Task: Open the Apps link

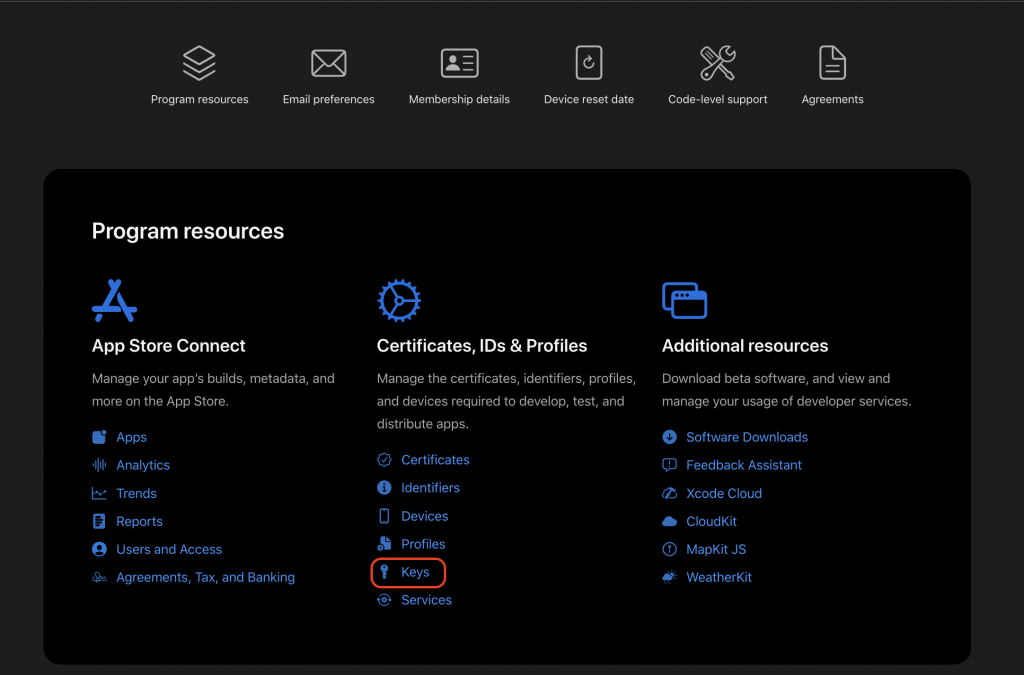Action: [x=131, y=437]
